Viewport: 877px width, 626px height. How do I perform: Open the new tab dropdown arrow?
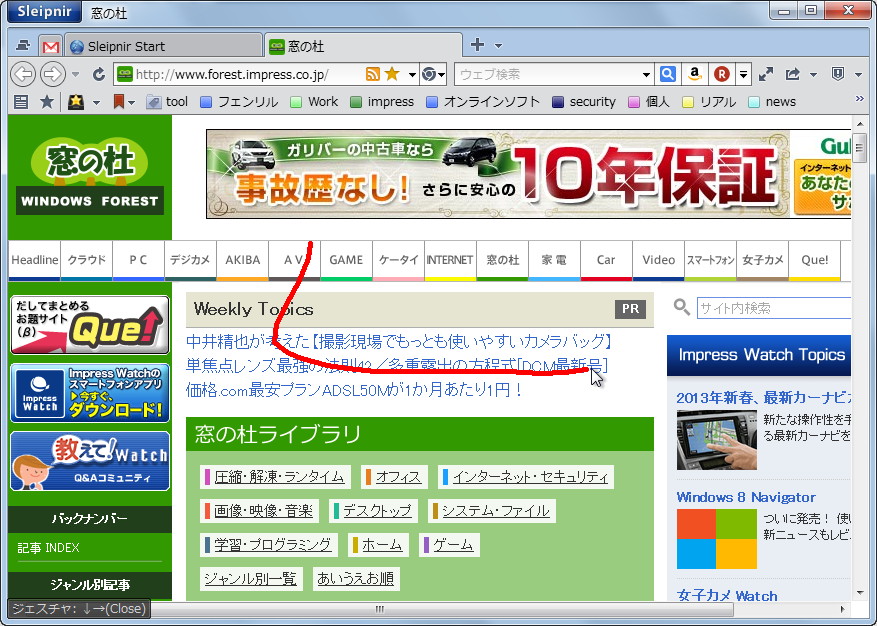[x=497, y=44]
